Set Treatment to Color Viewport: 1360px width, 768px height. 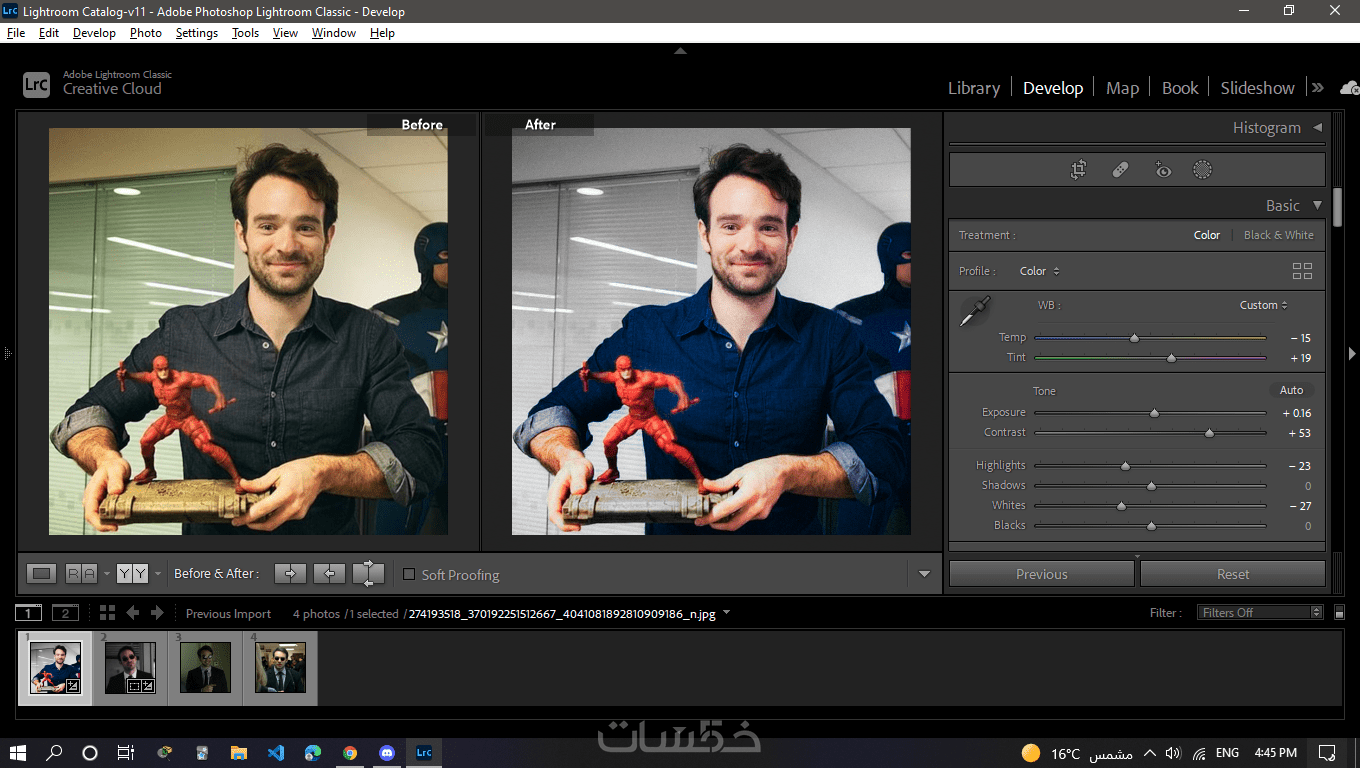click(x=1207, y=235)
